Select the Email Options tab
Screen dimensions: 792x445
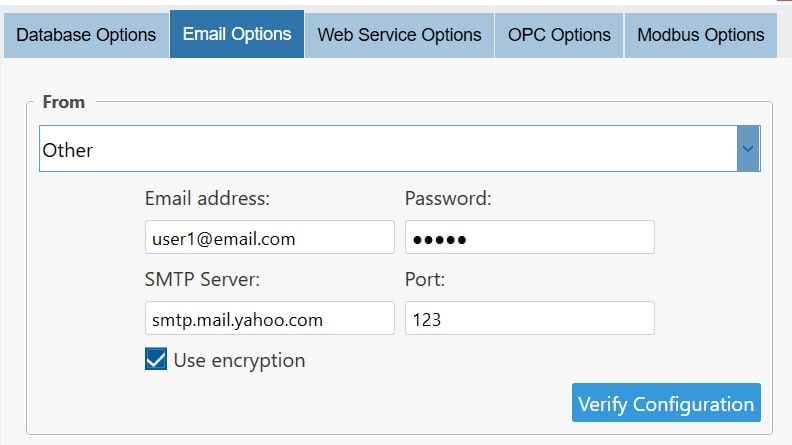(x=237, y=35)
